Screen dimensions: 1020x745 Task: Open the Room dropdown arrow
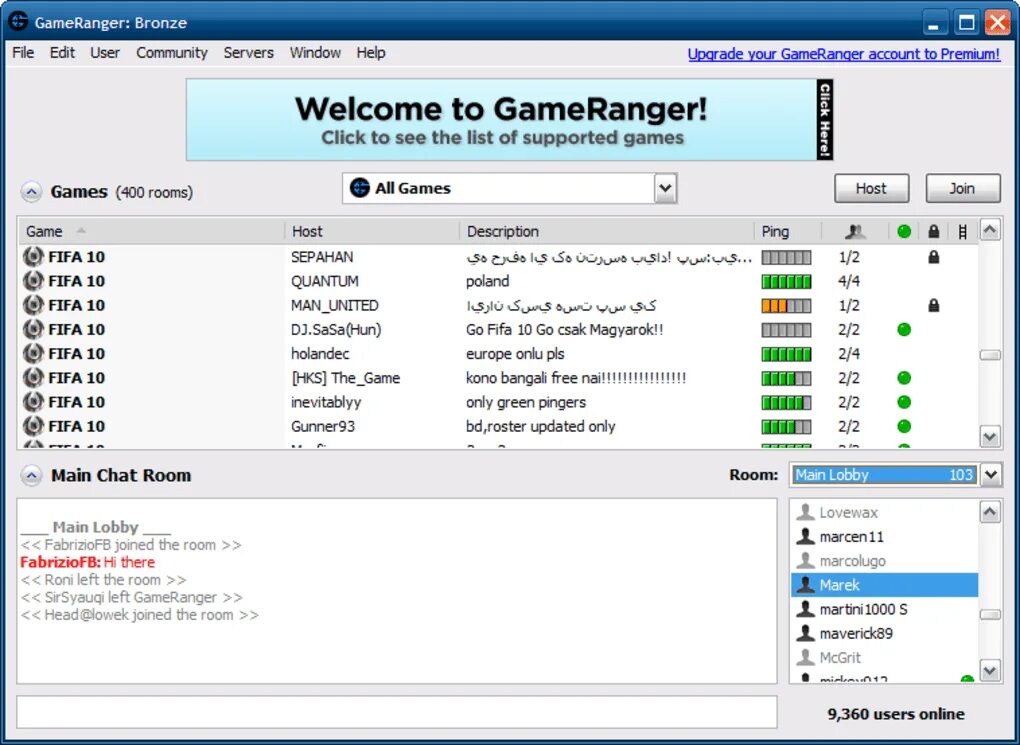click(991, 475)
